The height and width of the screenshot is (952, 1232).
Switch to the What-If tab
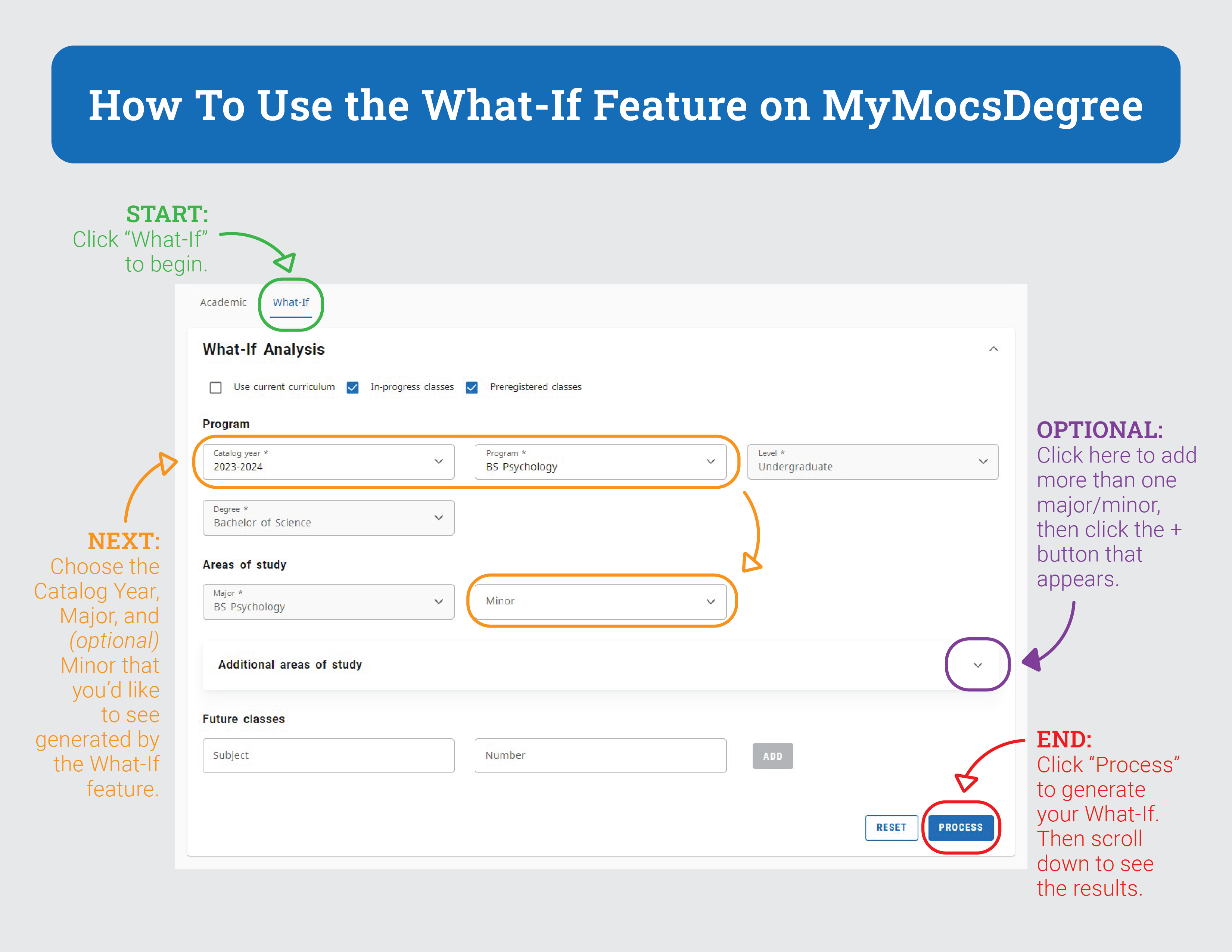tap(290, 302)
